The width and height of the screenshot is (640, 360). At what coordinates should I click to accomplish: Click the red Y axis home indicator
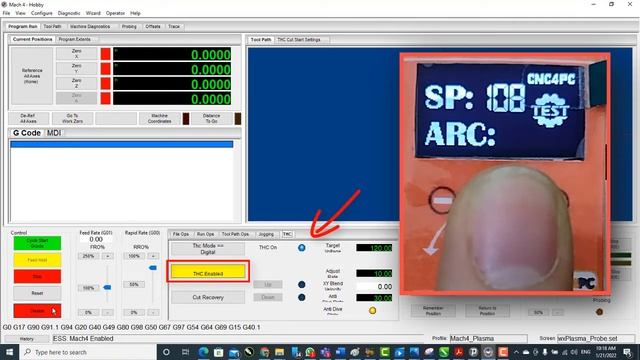(x=106, y=69)
